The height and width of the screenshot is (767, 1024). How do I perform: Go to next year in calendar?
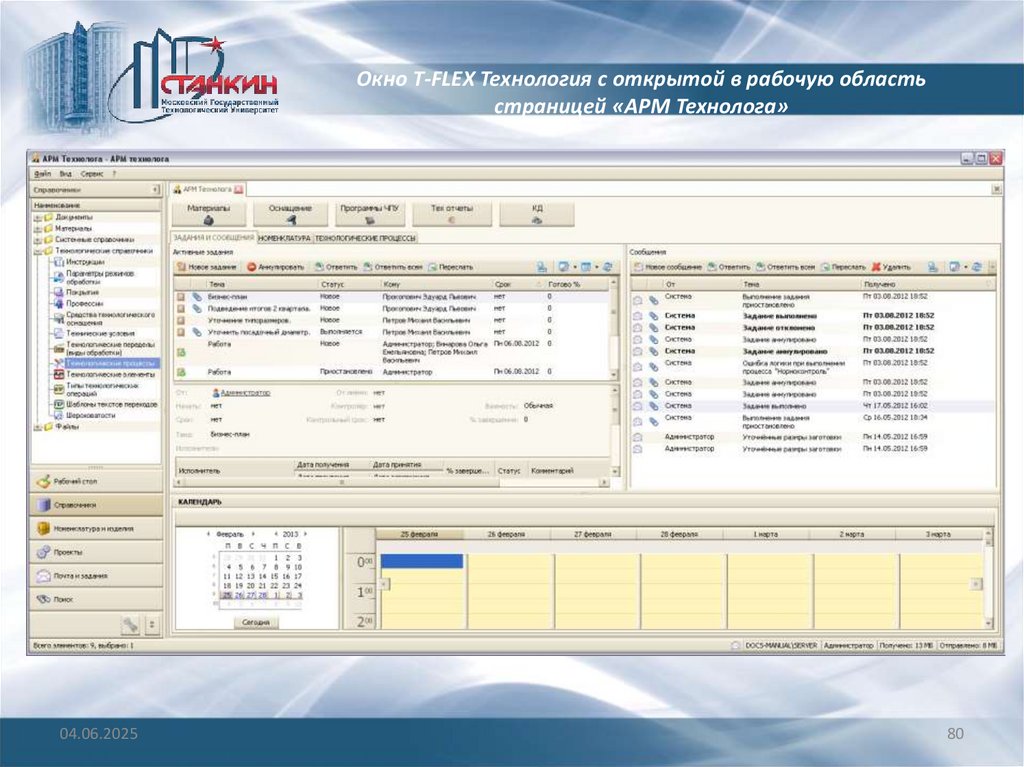tap(306, 534)
